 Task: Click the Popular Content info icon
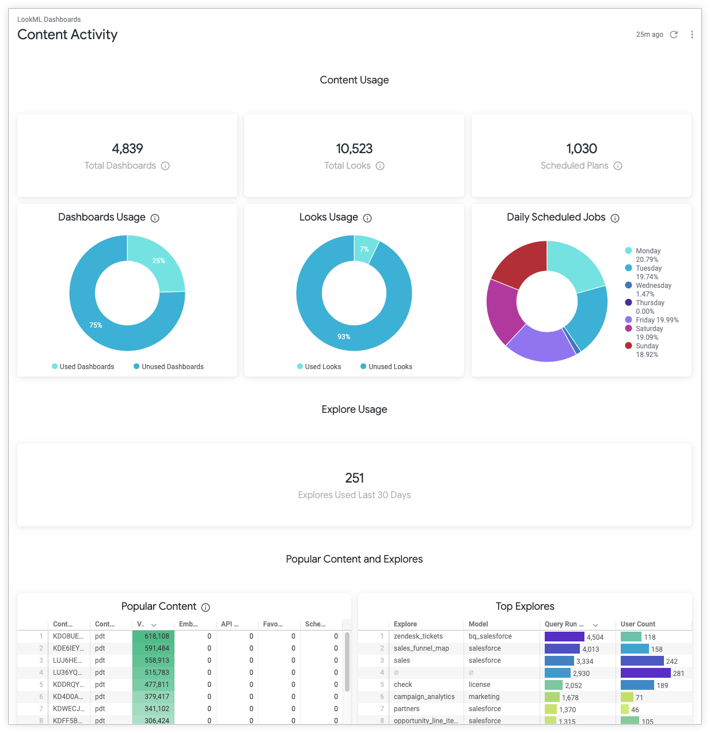(206, 607)
